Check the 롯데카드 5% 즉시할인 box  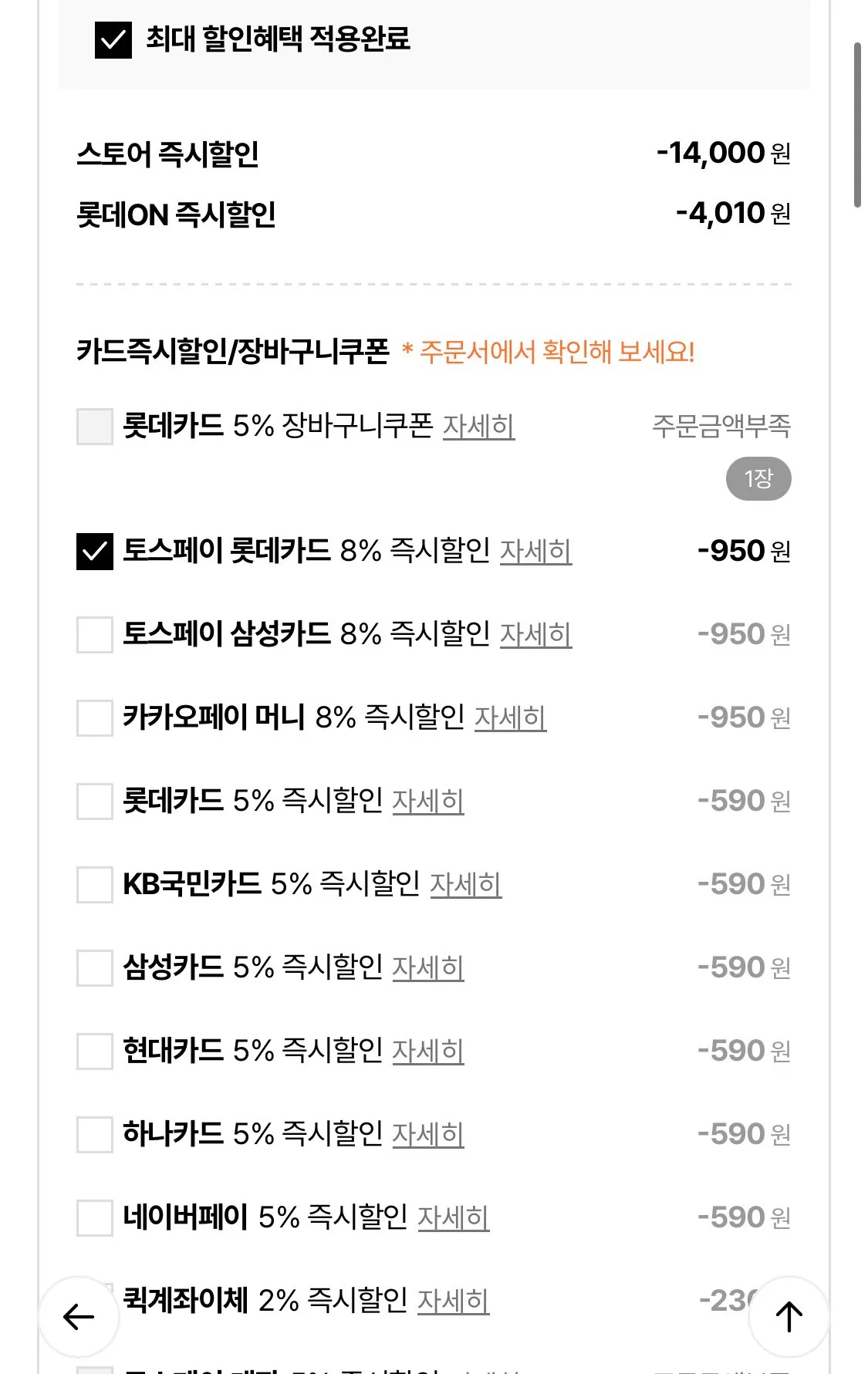(93, 801)
